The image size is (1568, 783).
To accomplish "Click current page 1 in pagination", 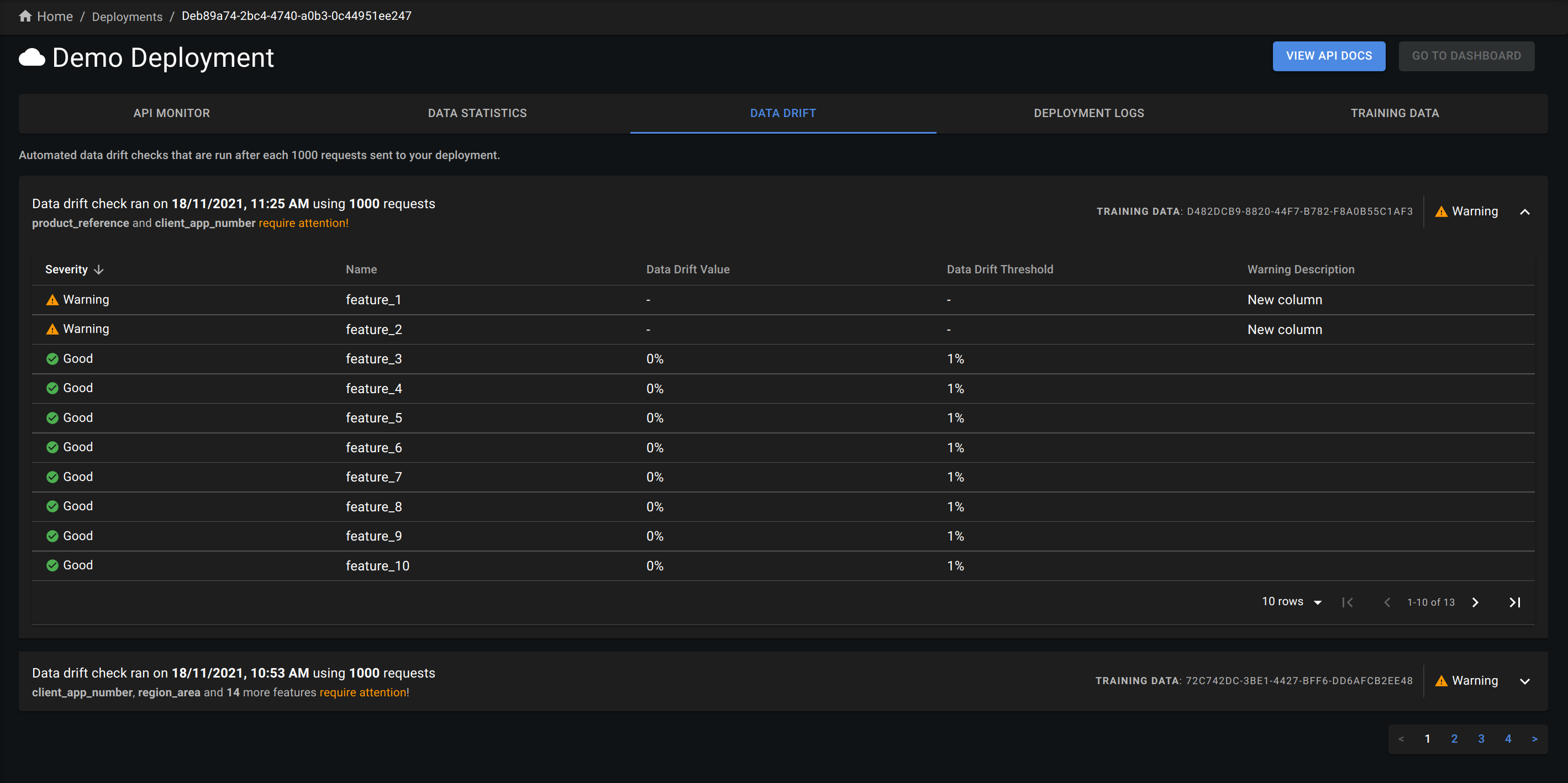I will (x=1428, y=739).
